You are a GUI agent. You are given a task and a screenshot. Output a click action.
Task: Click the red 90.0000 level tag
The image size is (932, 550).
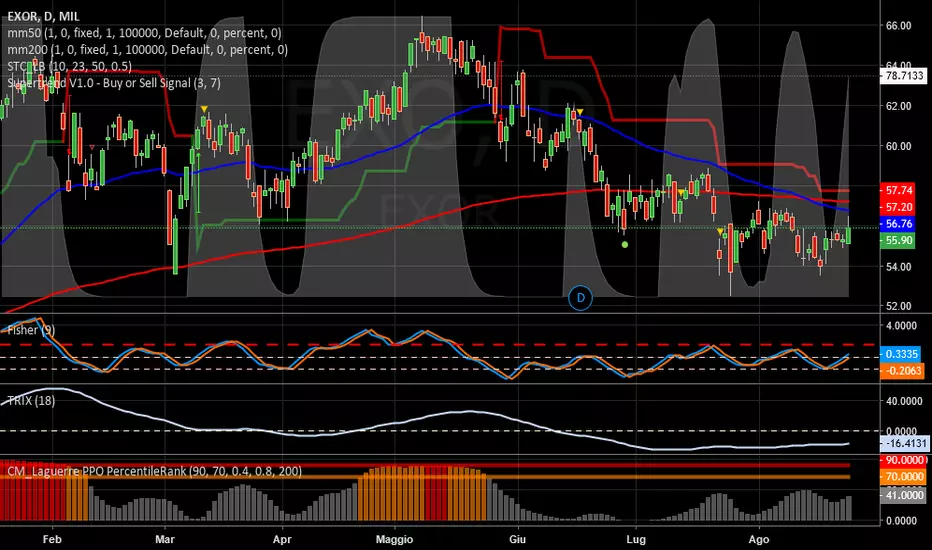tap(904, 460)
